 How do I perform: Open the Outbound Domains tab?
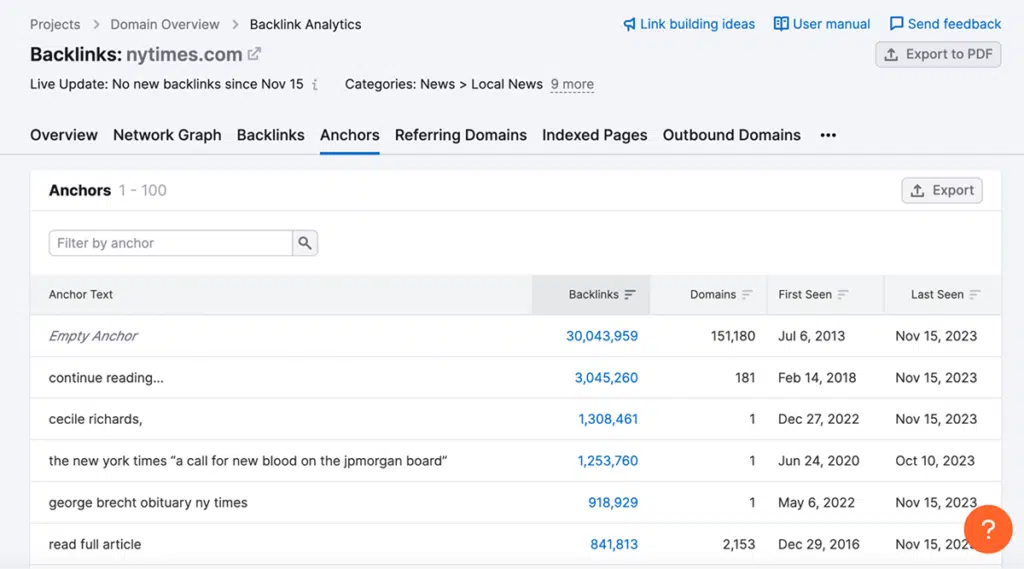tap(731, 135)
